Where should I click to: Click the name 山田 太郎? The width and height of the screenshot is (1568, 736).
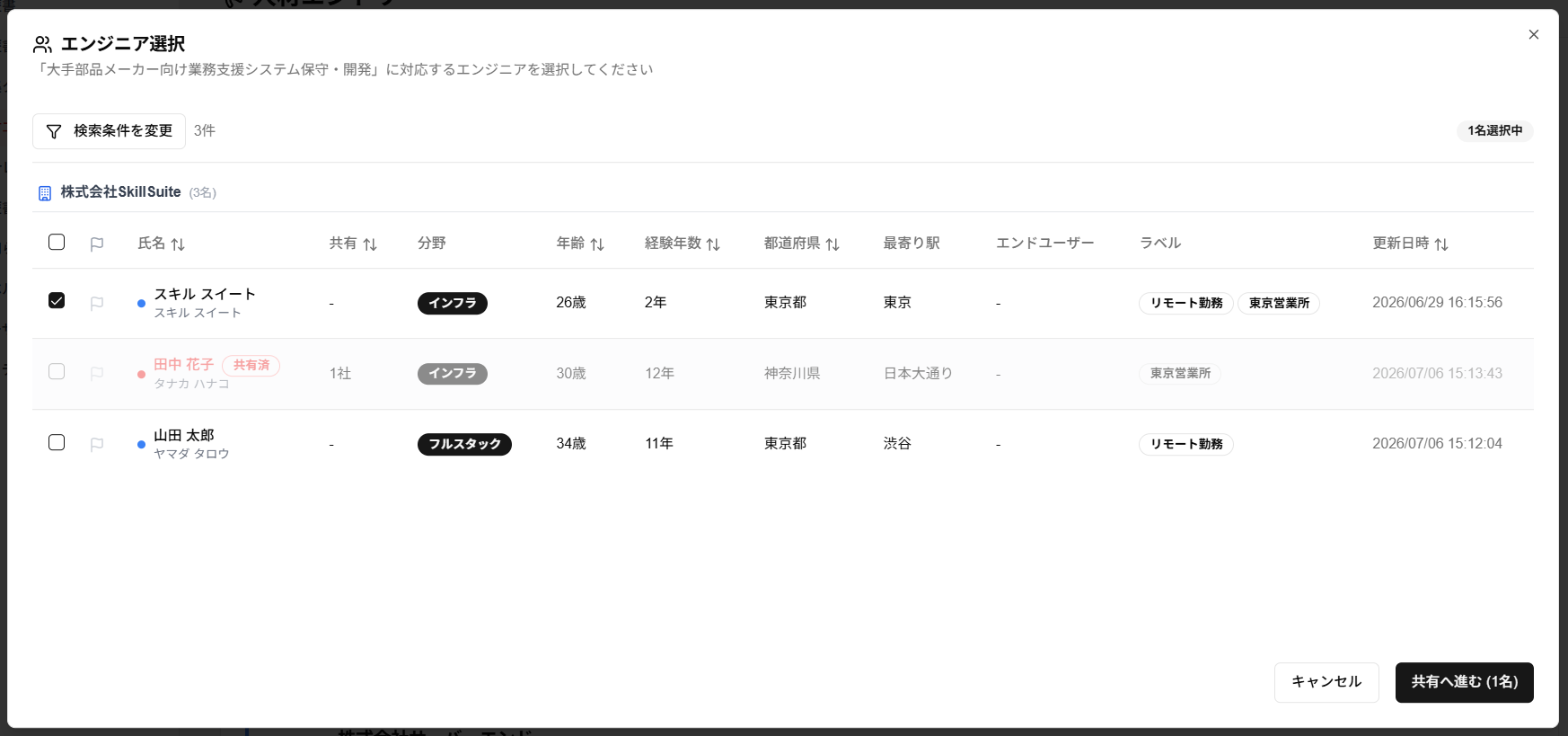click(183, 436)
